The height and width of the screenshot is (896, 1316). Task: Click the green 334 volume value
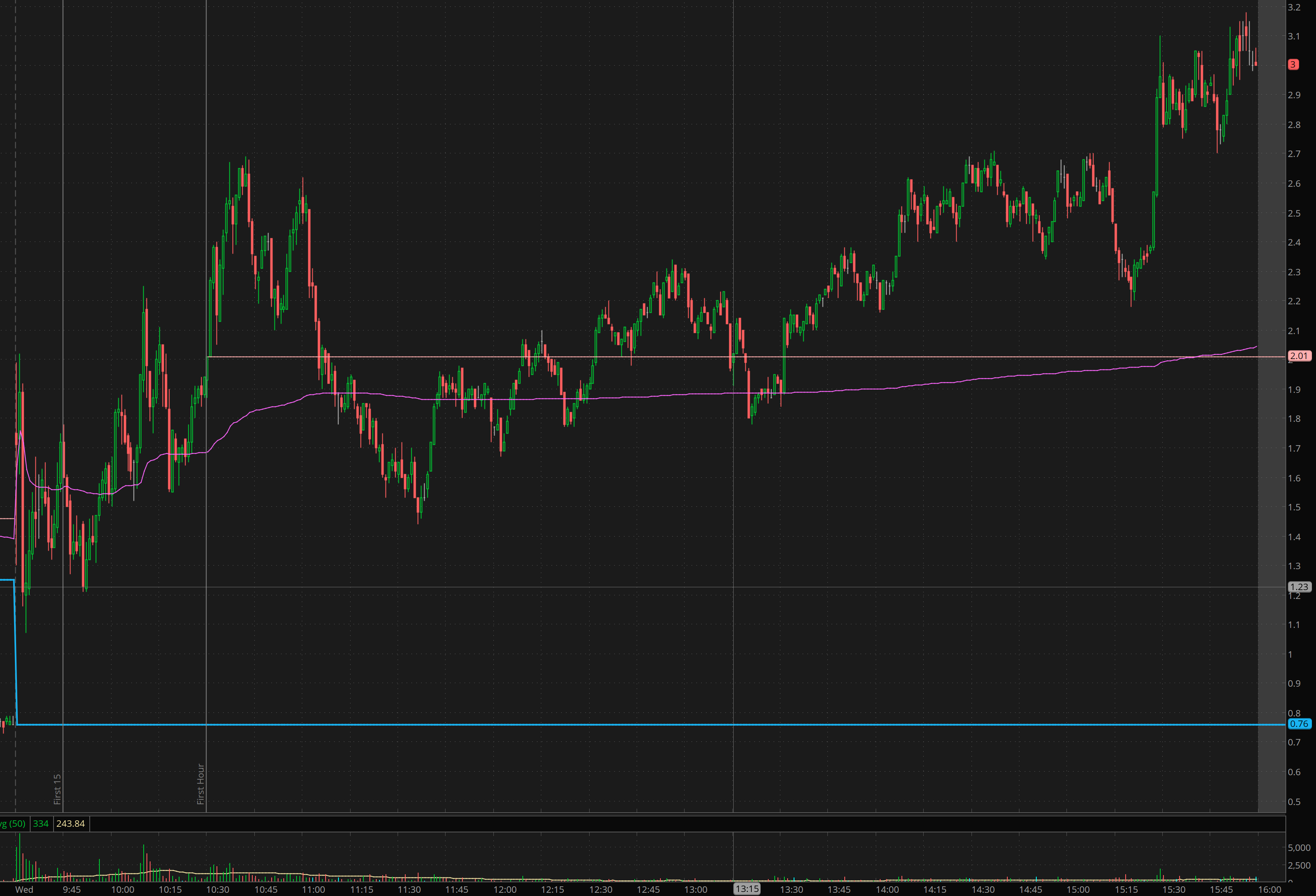click(41, 824)
